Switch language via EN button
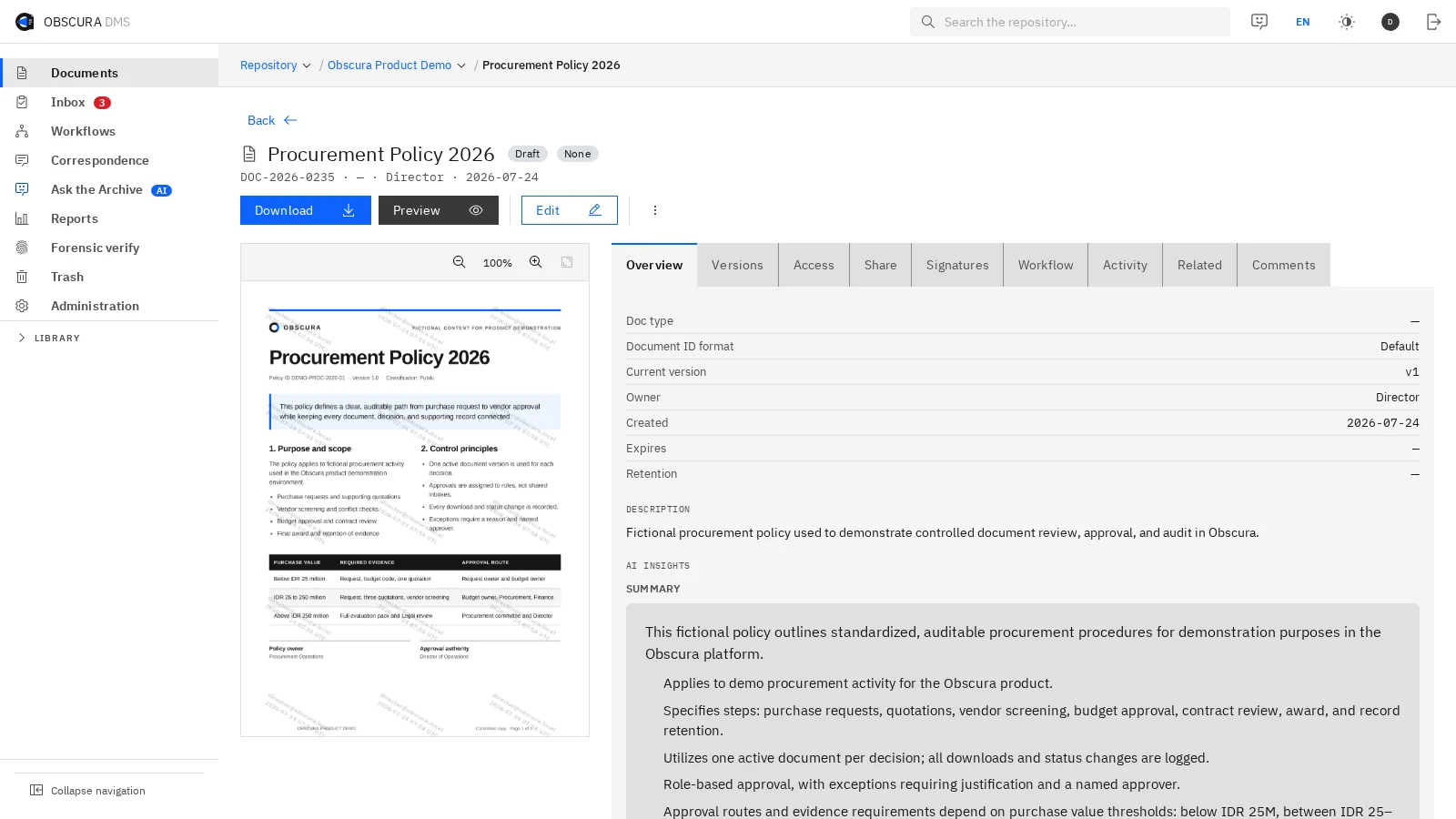Viewport: 1456px width, 819px height. coord(1303,22)
